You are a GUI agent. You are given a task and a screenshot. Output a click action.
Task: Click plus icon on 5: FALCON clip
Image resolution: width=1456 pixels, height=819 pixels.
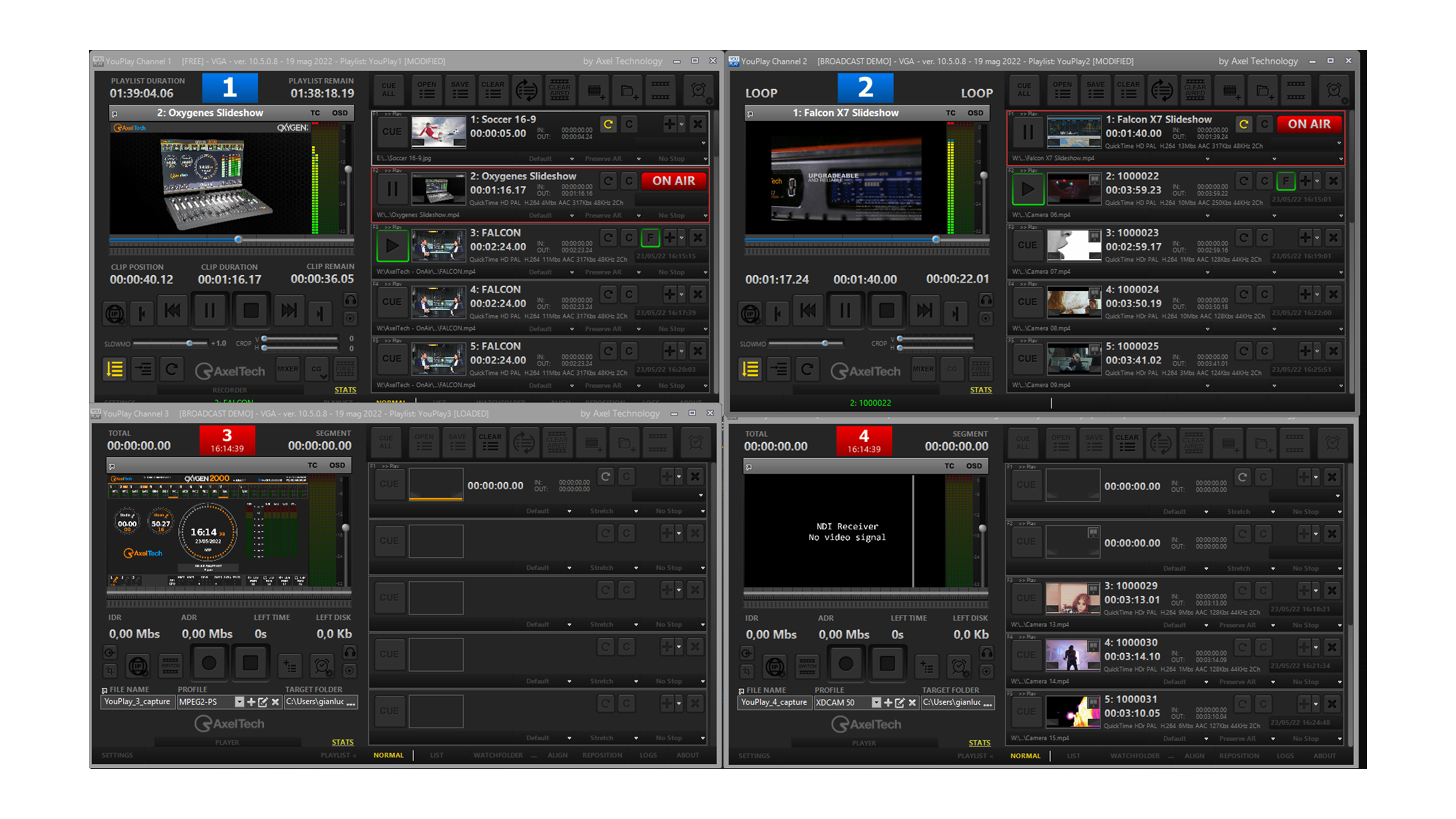point(670,351)
